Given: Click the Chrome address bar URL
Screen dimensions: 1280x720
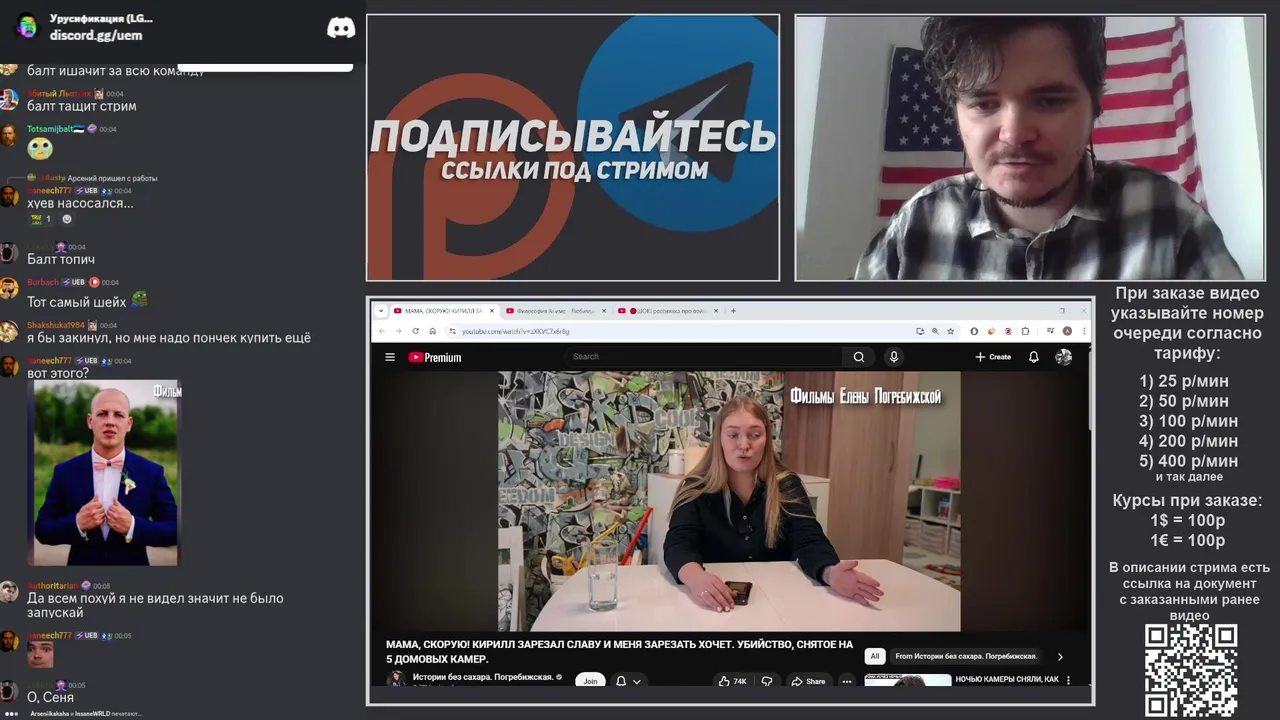Looking at the screenshot, I should 516,331.
